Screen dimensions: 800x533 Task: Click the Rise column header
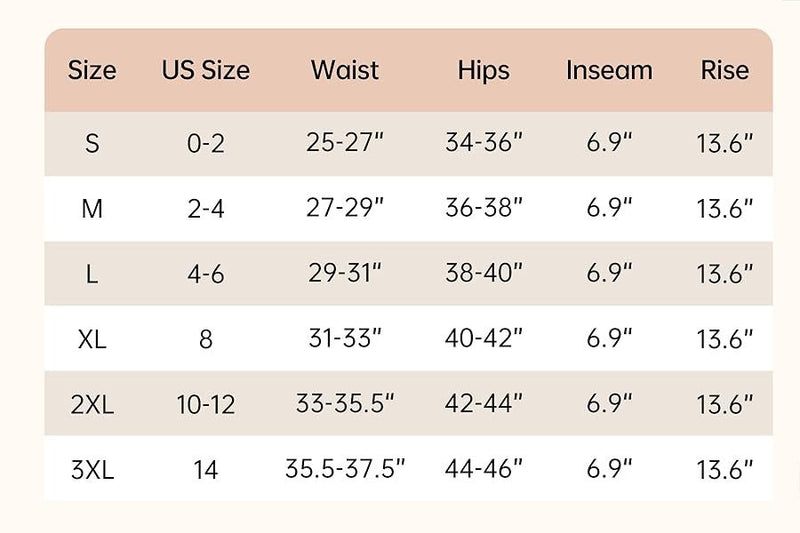tap(725, 71)
